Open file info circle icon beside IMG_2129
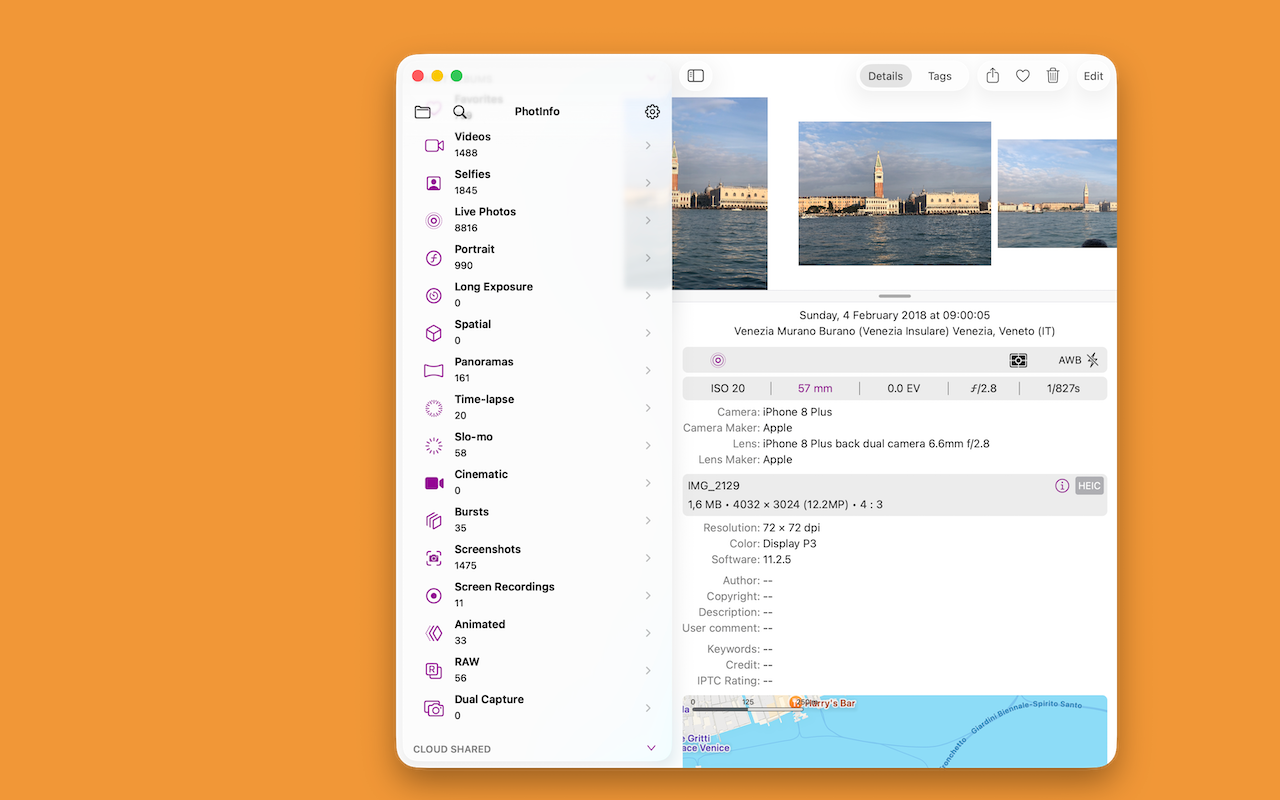The image size is (1280, 800). (x=1062, y=486)
